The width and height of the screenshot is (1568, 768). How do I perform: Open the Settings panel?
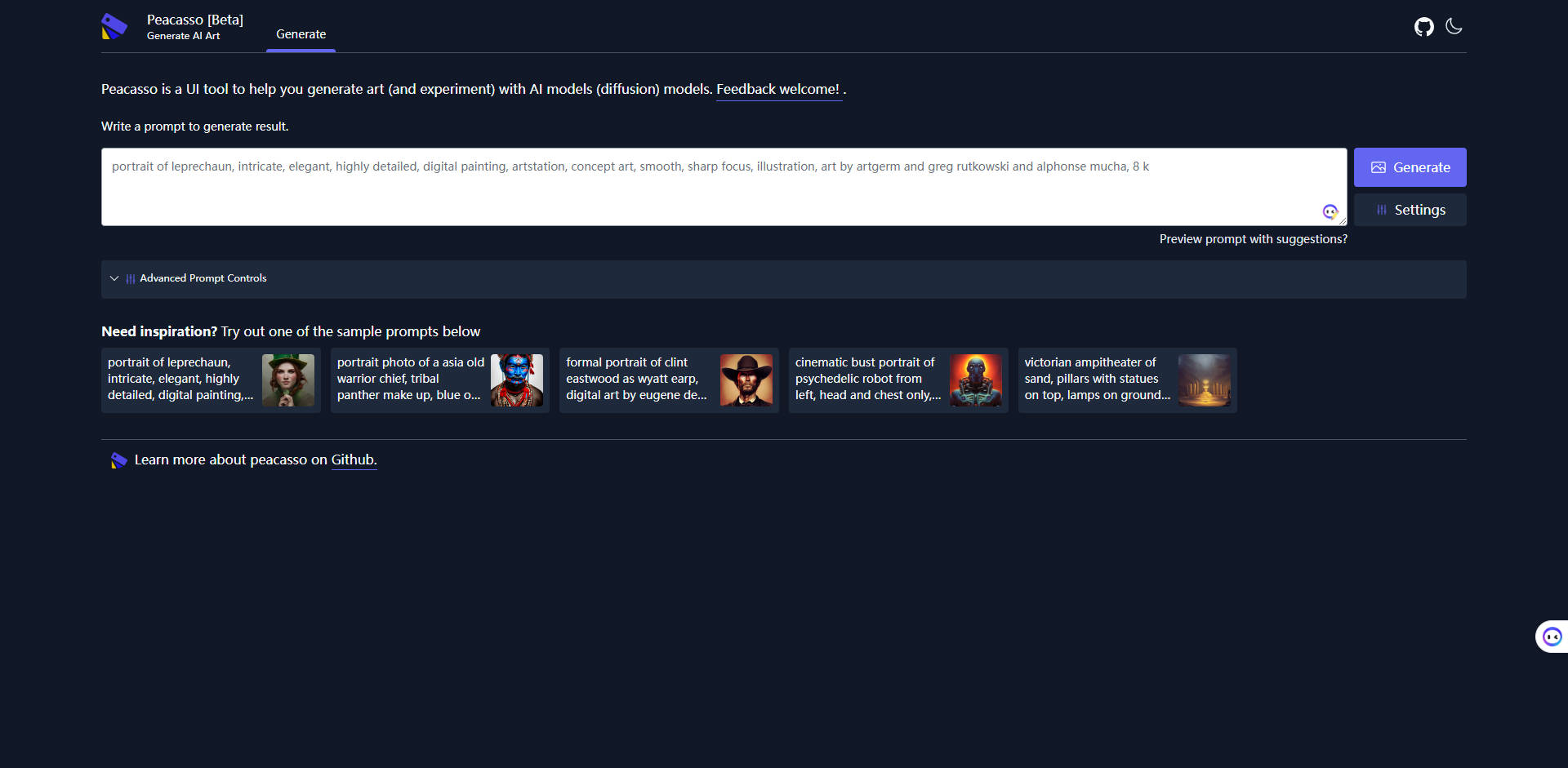[x=1410, y=210]
